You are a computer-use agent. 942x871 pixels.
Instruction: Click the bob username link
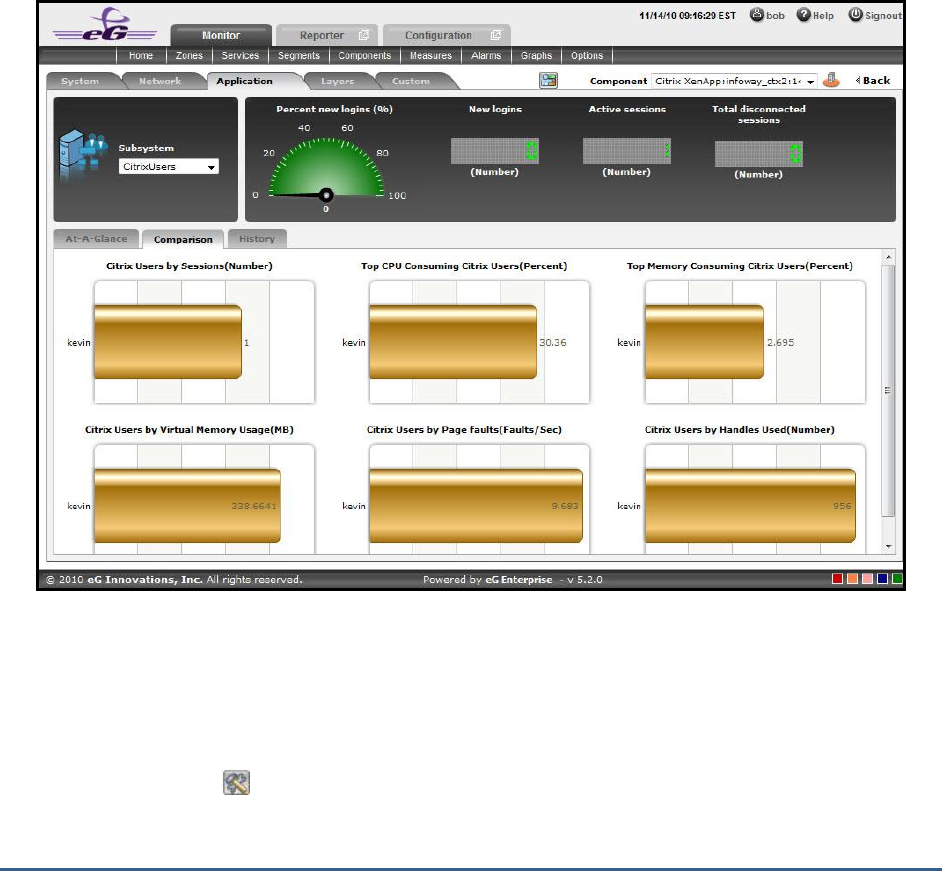776,16
